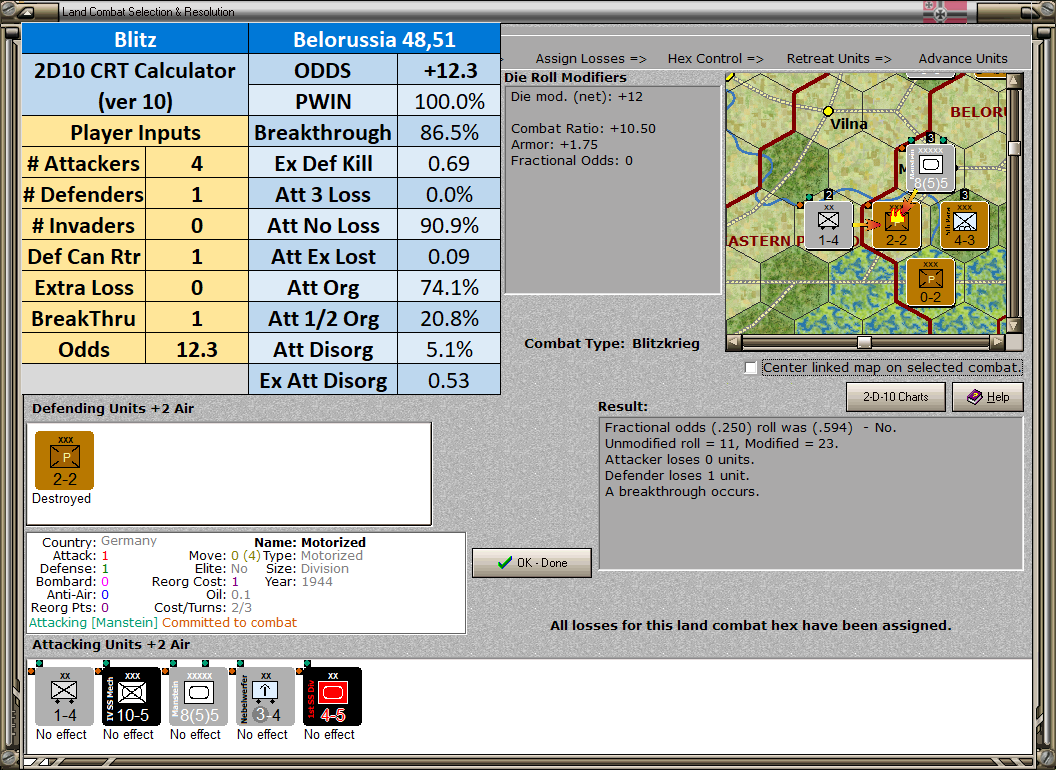1056x770 pixels.
Task: Click the Vilna city dot on map
Action: (828, 111)
